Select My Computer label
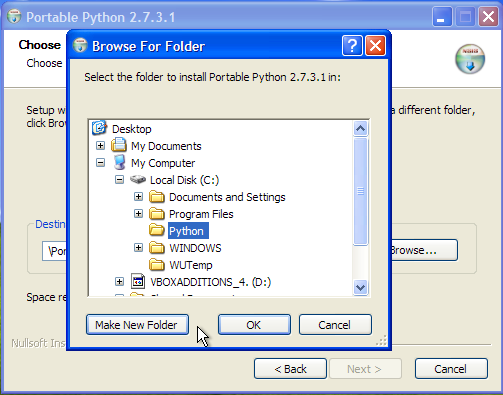 (163, 163)
